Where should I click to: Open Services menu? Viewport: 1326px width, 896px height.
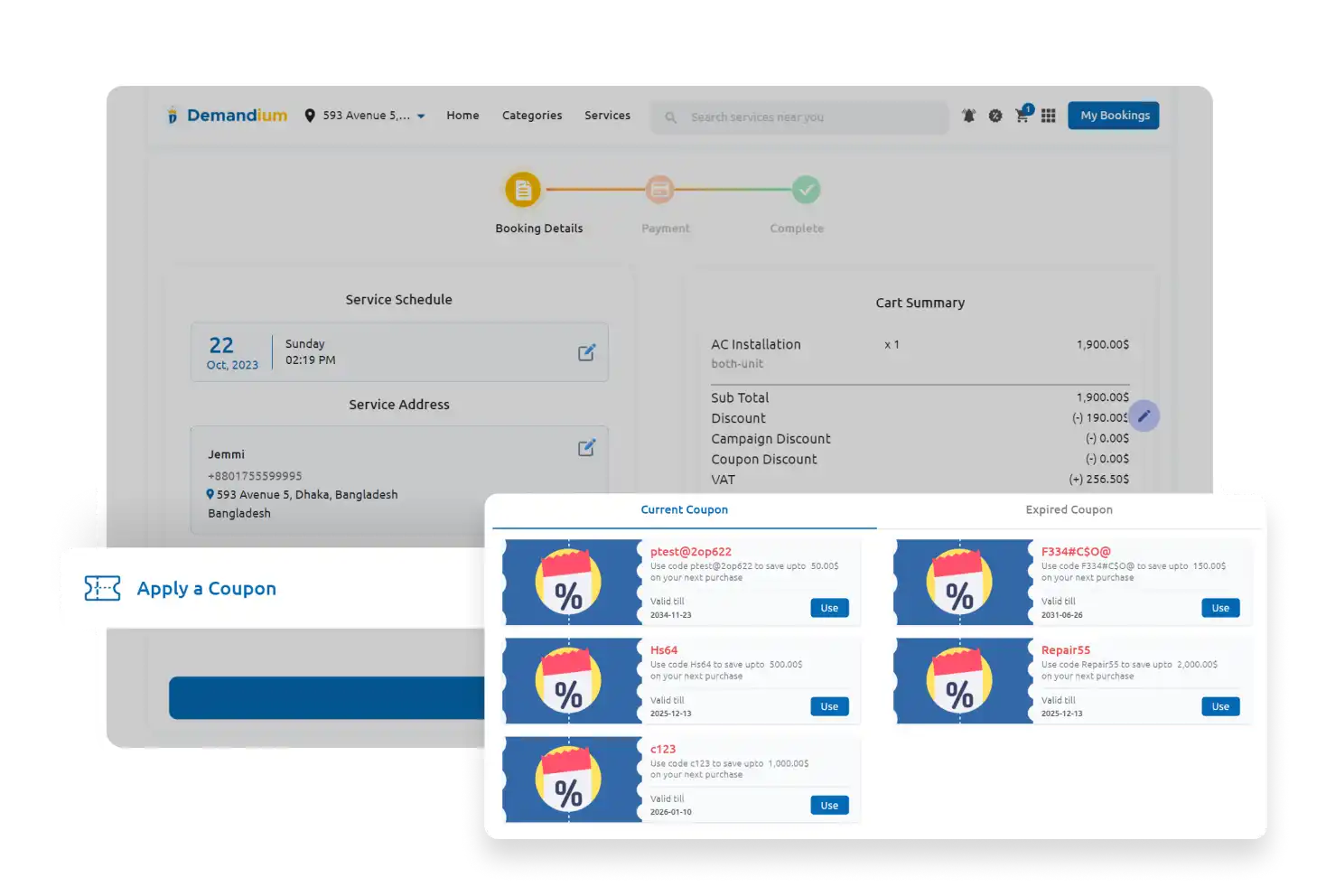click(x=607, y=116)
